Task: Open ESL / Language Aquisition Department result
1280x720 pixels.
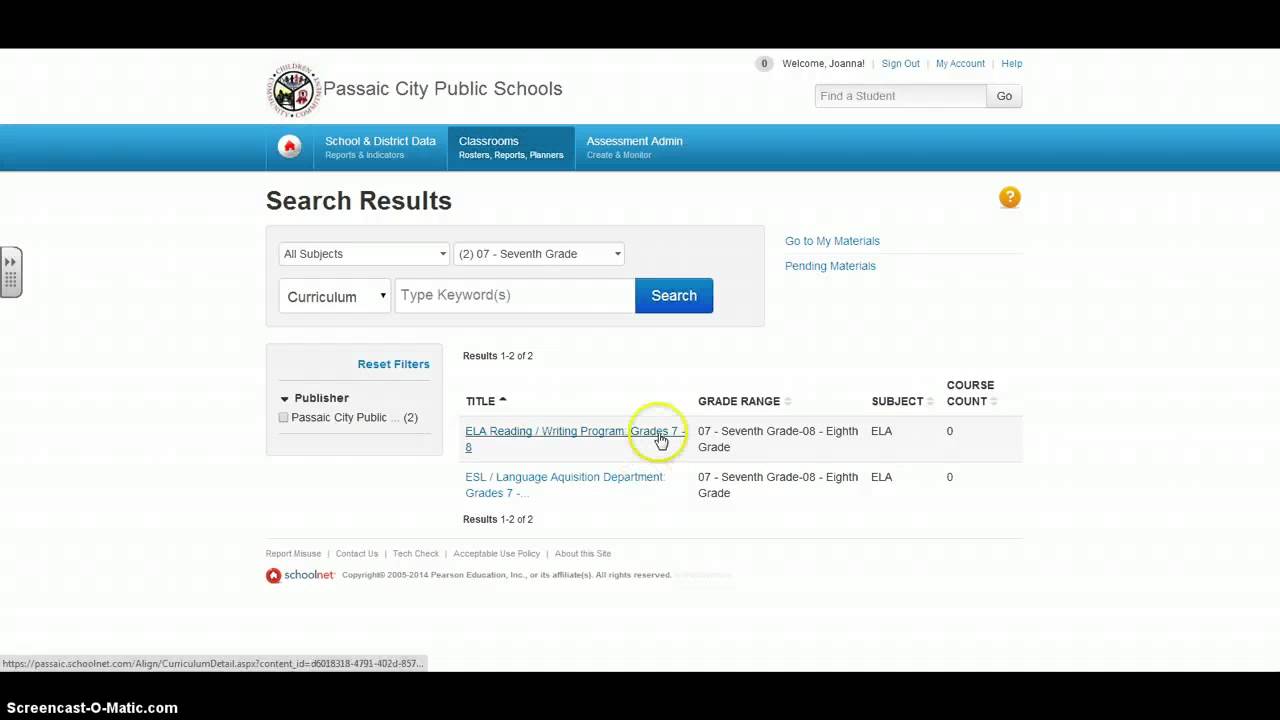Action: (565, 485)
